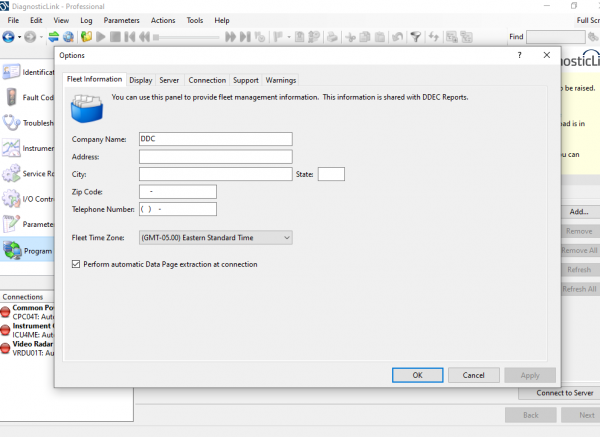600x437 pixels.
Task: Switch to the Connection tab
Action: click(207, 80)
